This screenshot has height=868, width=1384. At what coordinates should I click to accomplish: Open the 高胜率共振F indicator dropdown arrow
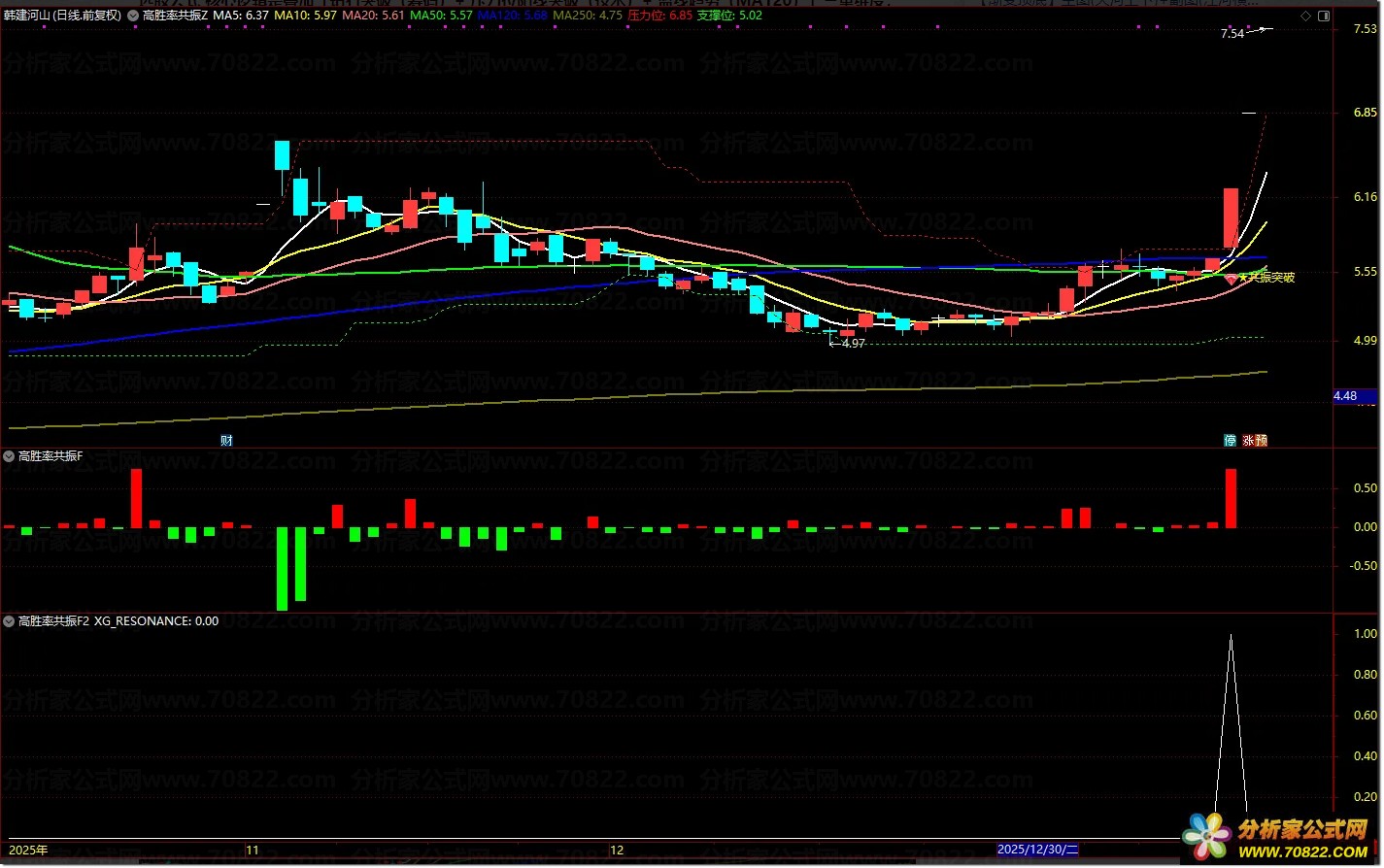(10, 456)
